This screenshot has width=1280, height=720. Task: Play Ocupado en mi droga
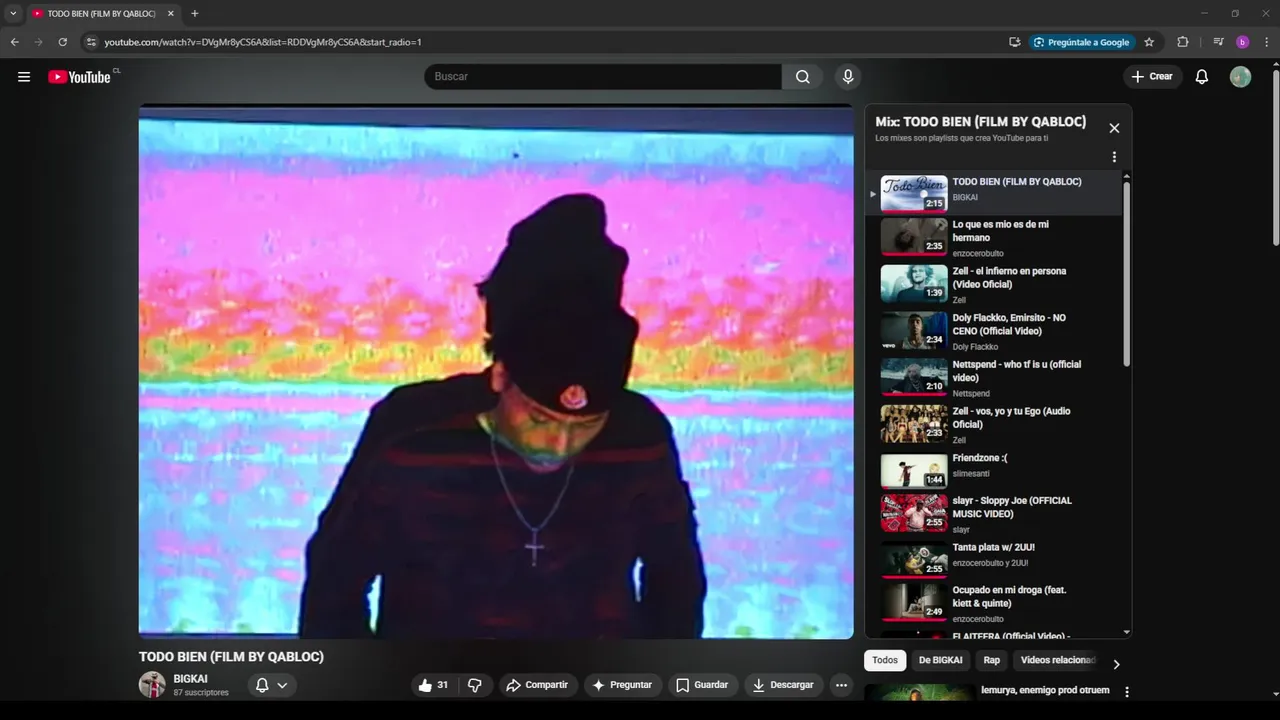[995, 603]
